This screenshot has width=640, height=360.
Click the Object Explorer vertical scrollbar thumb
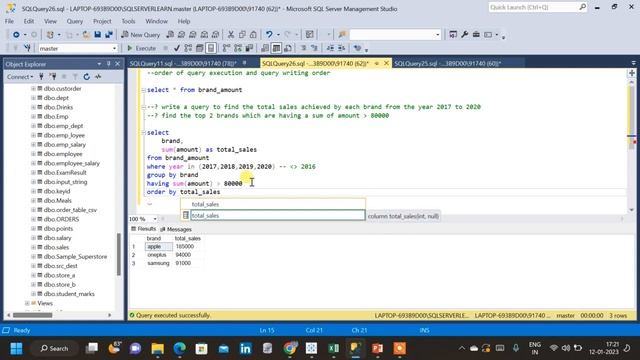pos(119,254)
